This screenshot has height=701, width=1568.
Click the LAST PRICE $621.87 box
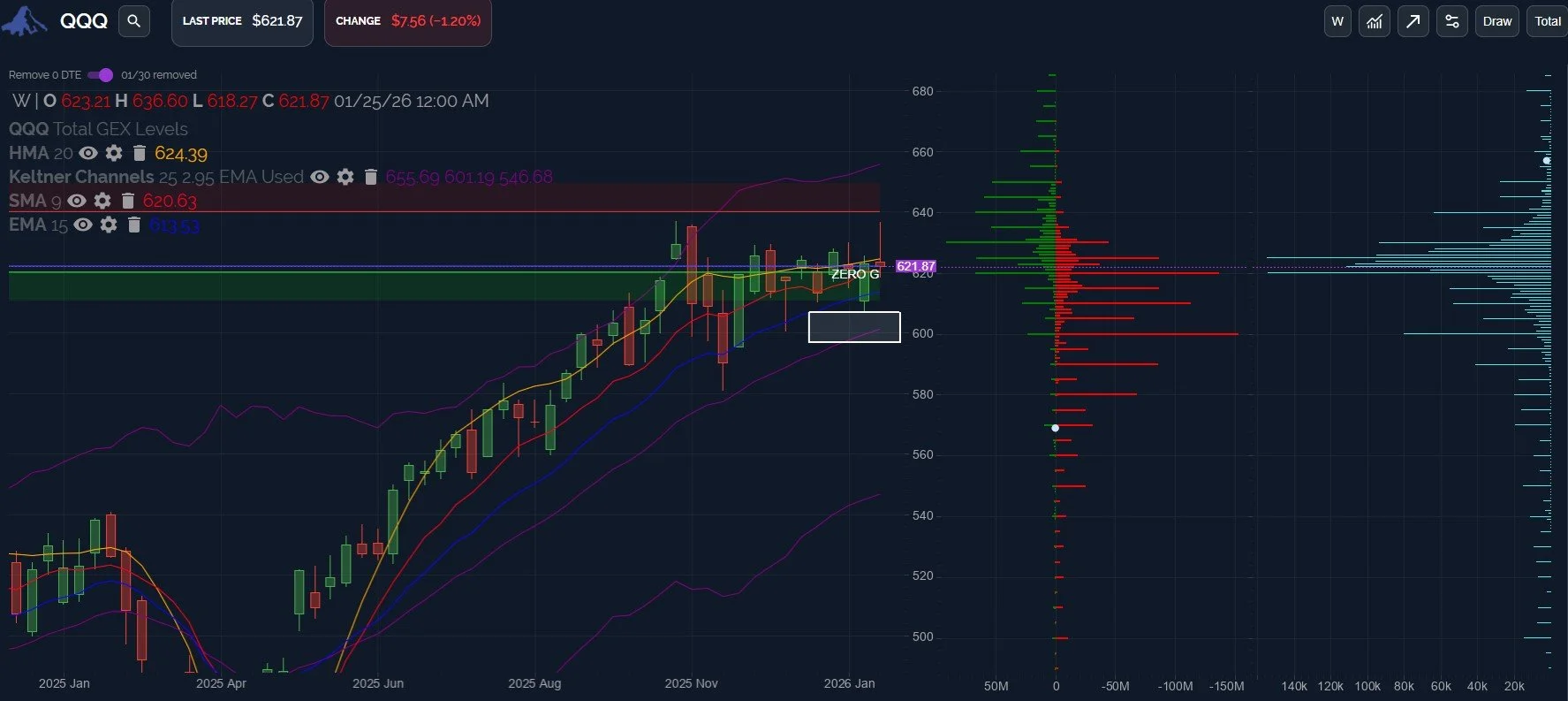(242, 21)
